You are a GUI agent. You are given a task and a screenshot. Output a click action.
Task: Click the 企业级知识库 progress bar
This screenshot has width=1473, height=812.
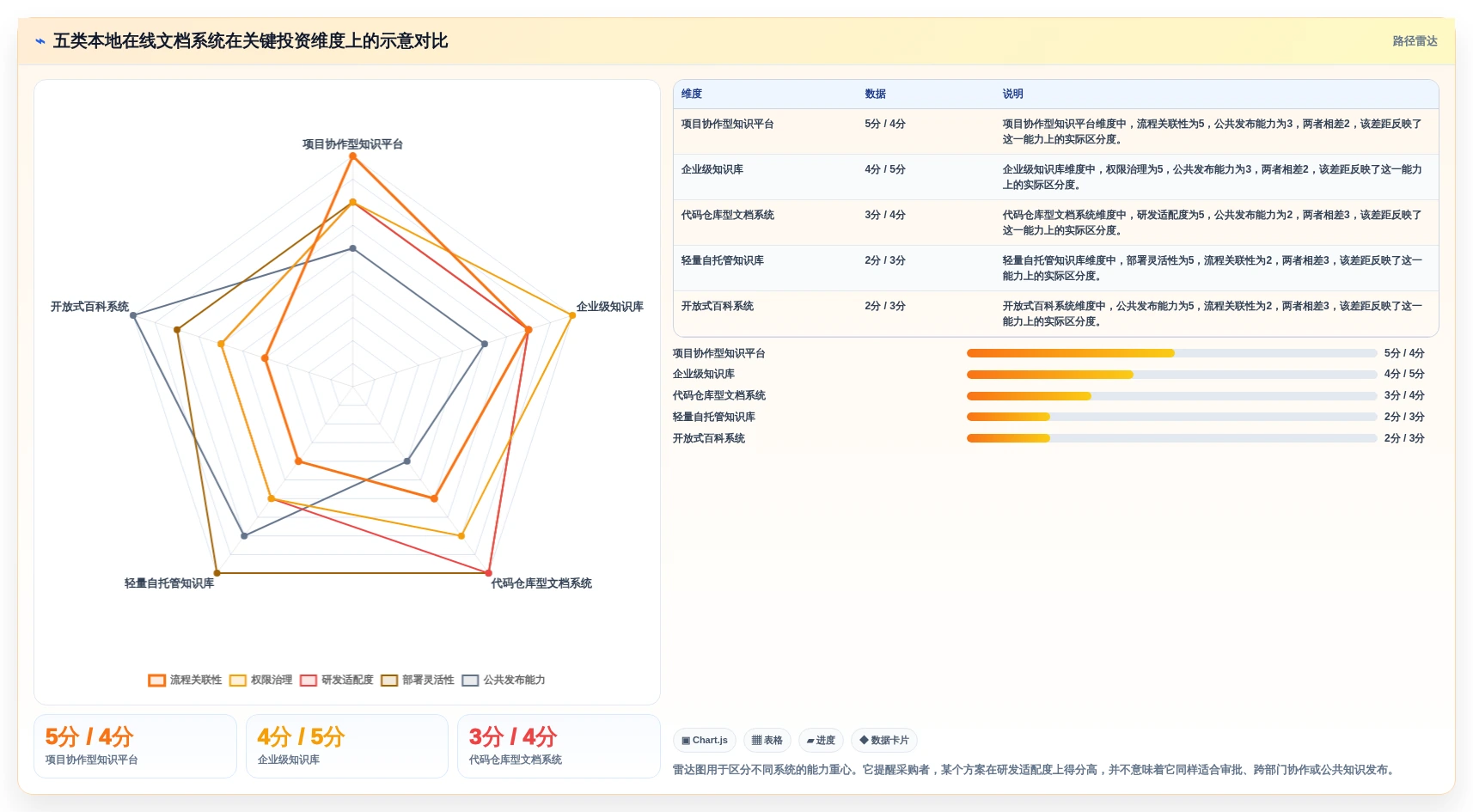tap(1171, 375)
